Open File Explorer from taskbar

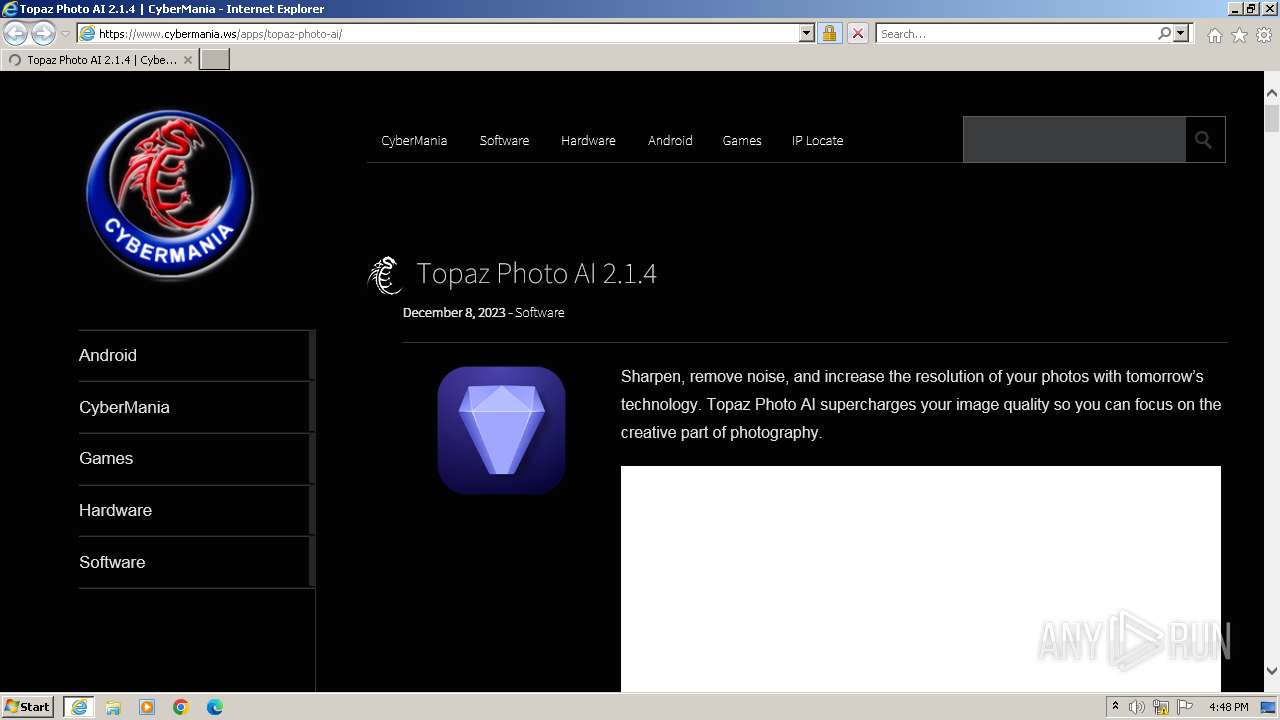click(113, 707)
